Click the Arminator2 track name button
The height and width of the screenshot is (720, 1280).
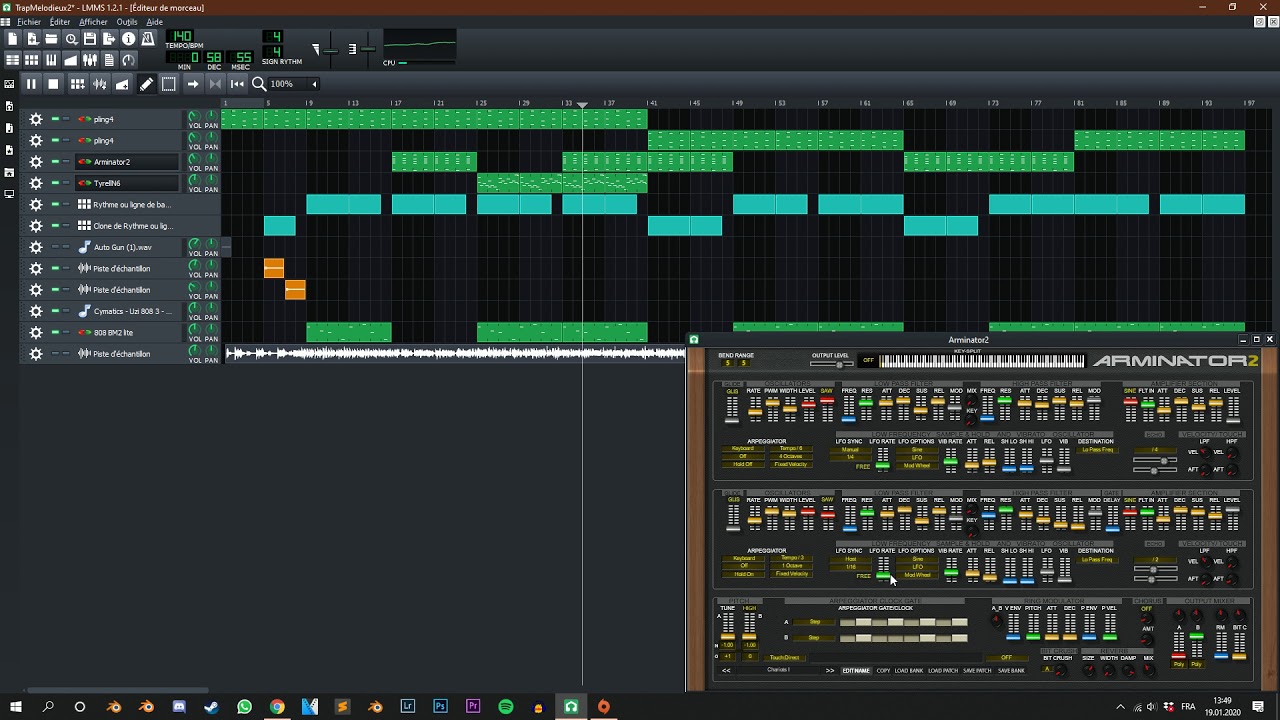(x=127, y=162)
